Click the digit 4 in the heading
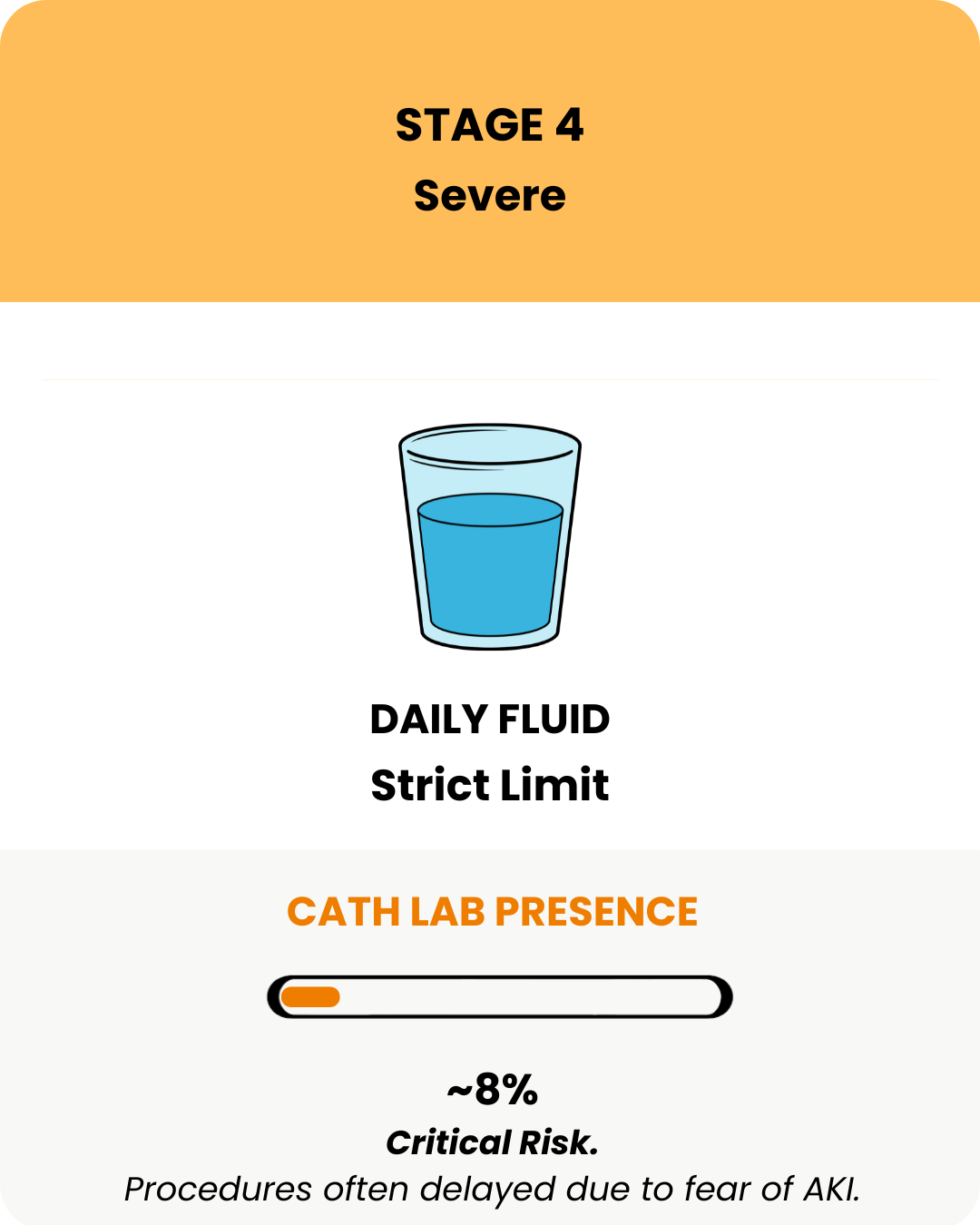 569,125
